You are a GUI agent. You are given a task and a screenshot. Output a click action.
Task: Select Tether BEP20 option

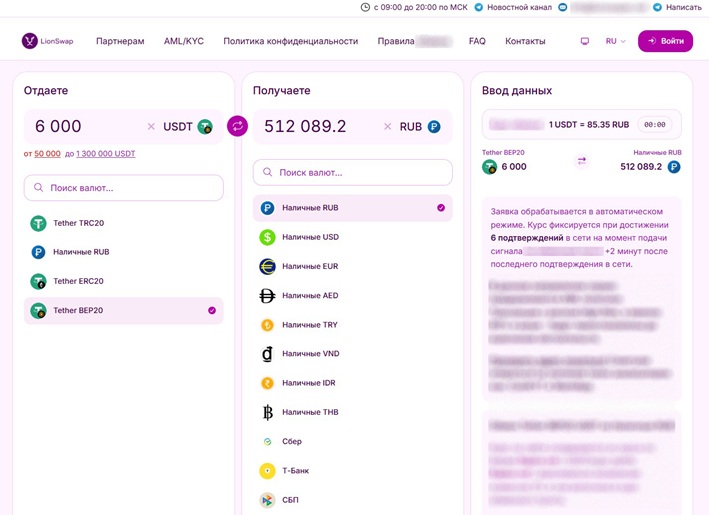(x=123, y=311)
